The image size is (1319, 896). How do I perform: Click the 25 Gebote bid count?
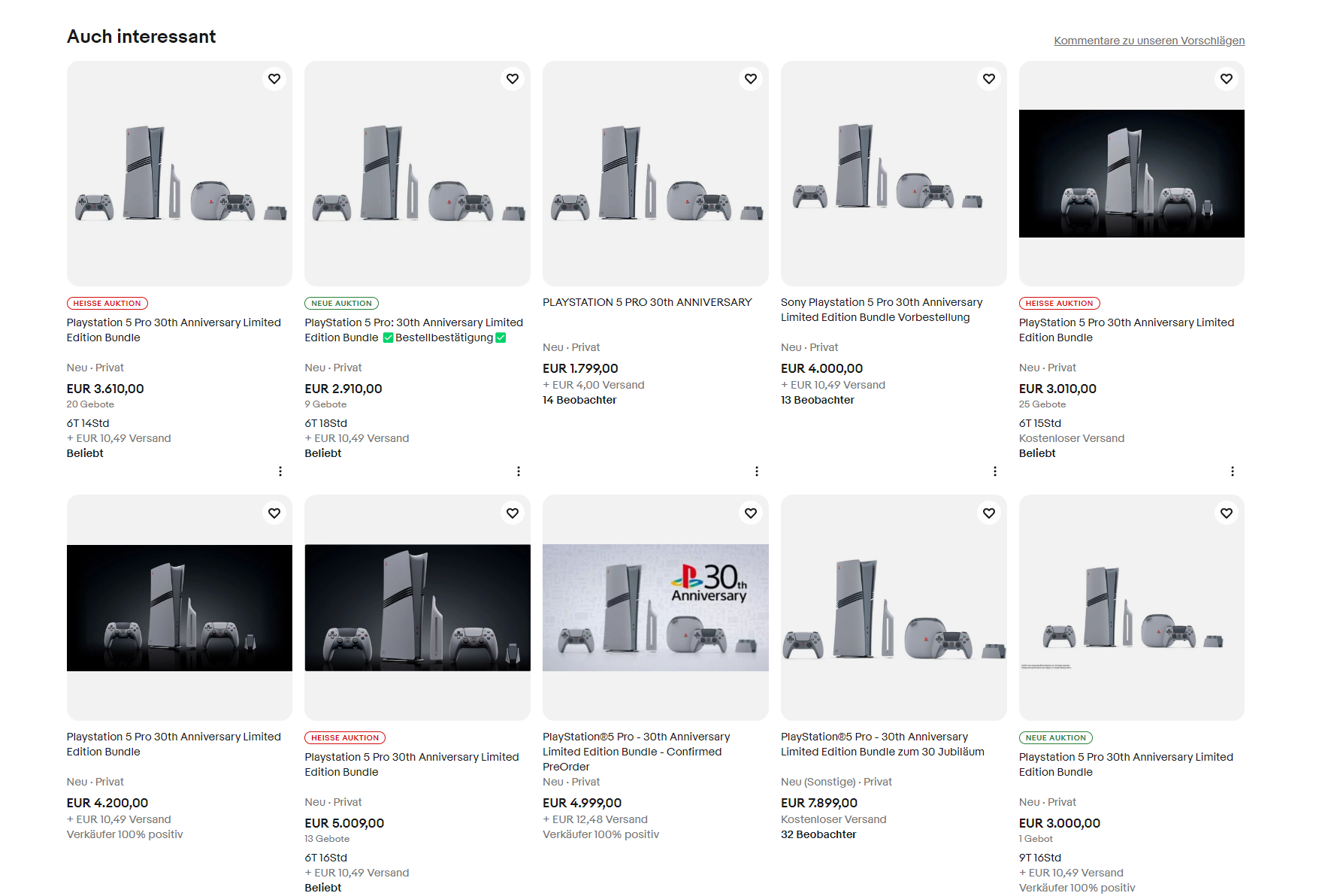(1042, 404)
